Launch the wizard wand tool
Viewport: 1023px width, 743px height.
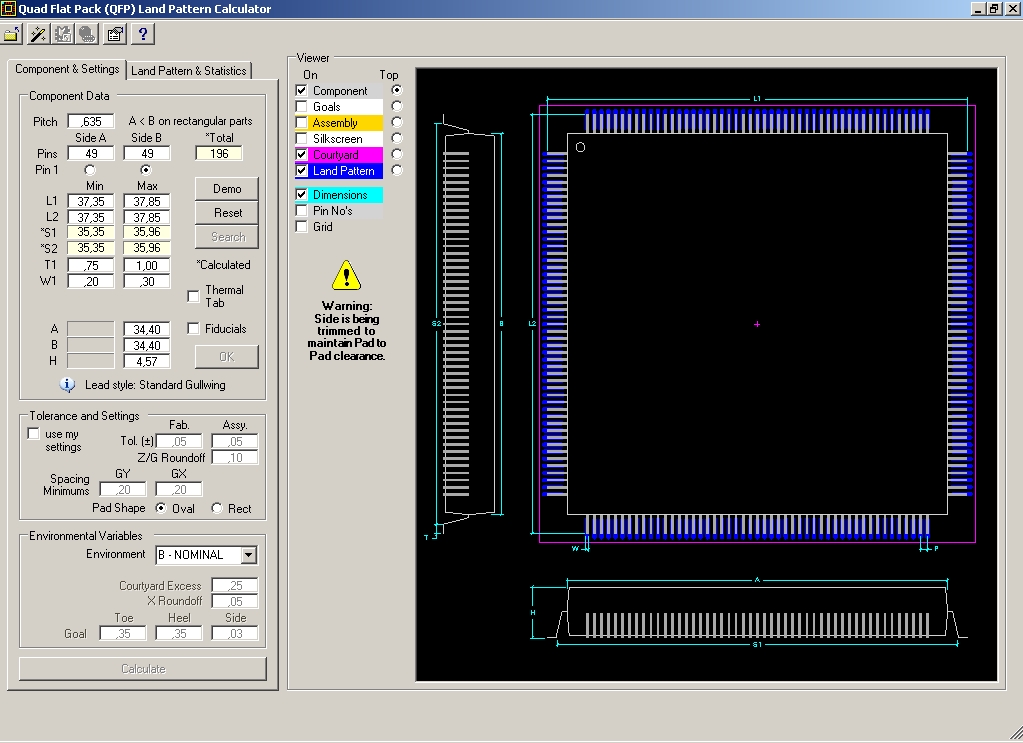point(38,35)
